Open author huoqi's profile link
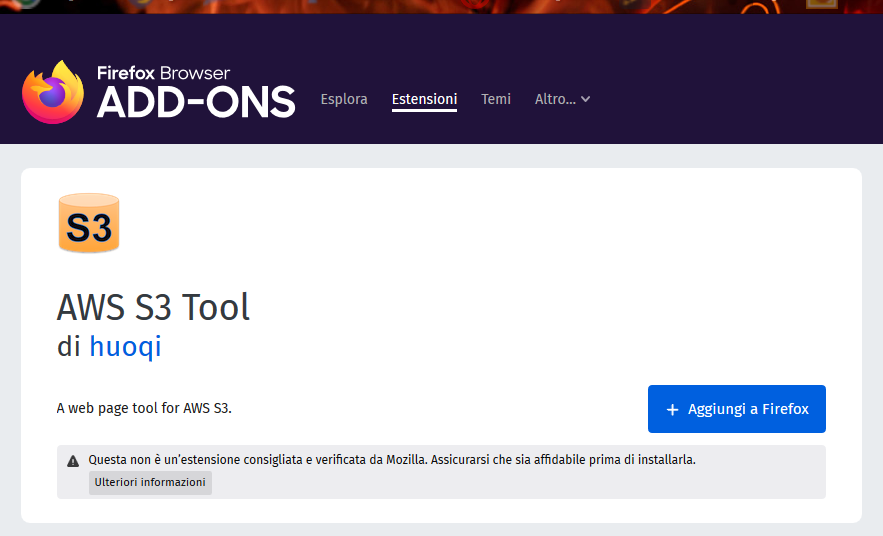This screenshot has height=536, width=883. pos(125,346)
